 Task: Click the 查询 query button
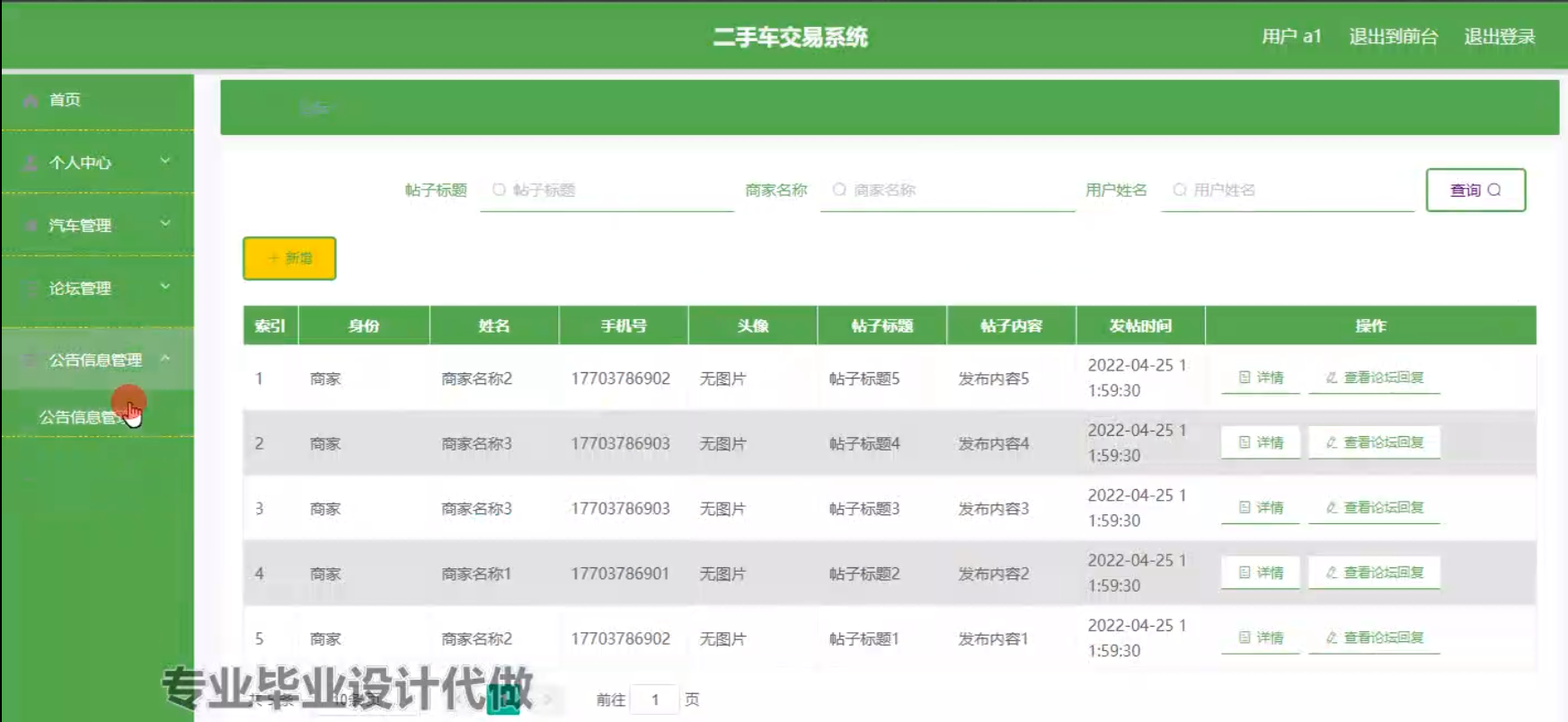tap(1475, 190)
